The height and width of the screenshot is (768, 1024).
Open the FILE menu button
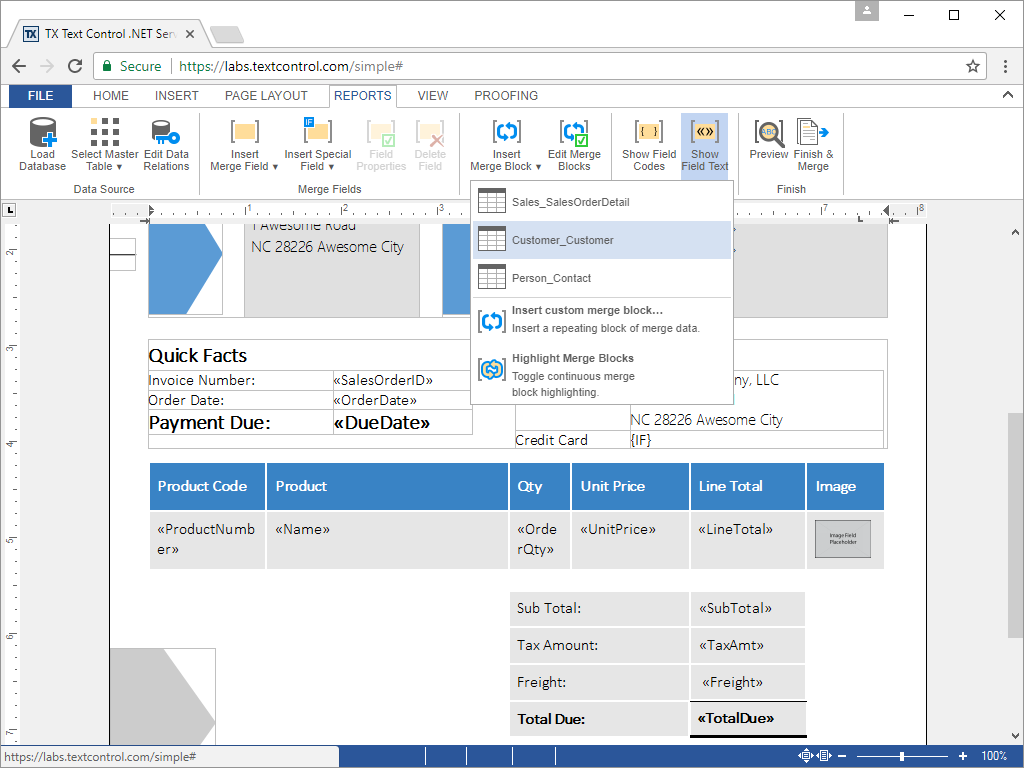(x=40, y=96)
